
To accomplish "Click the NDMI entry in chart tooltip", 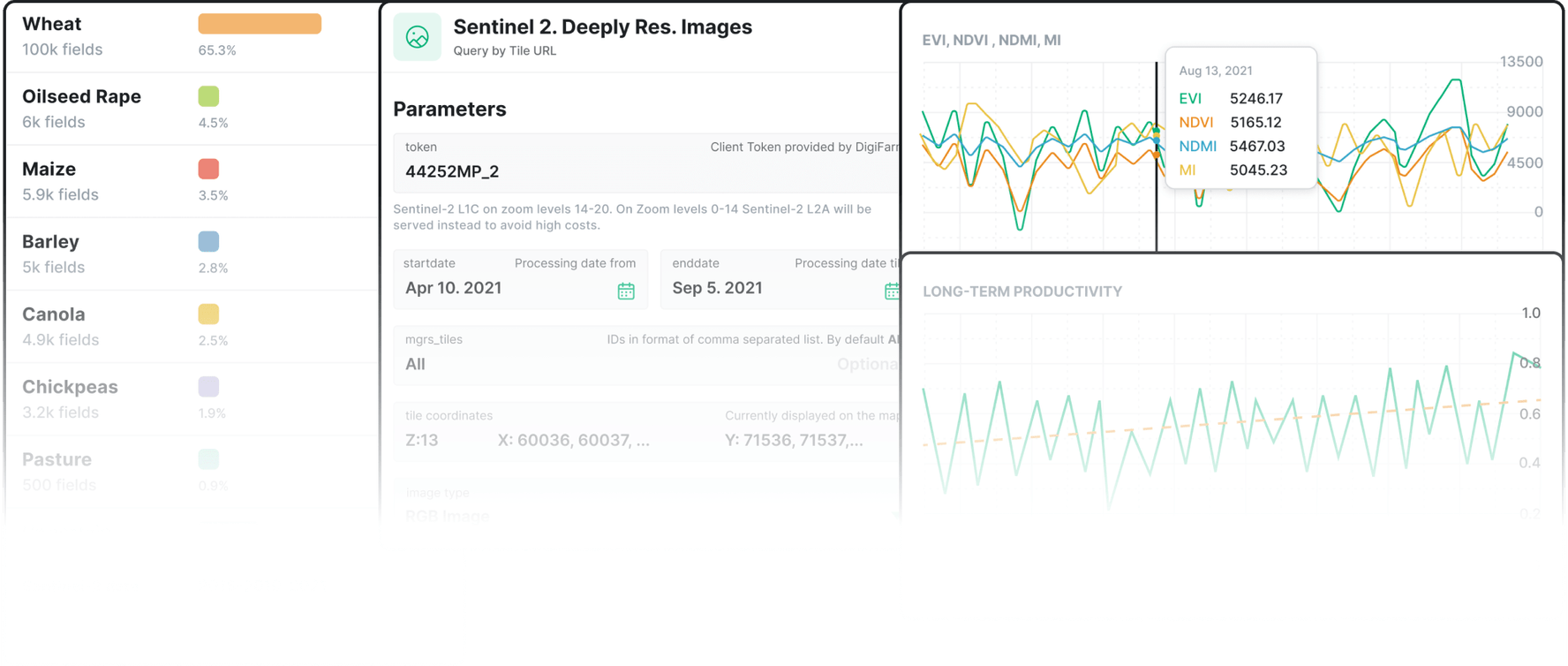I will pyautogui.click(x=1197, y=147).
